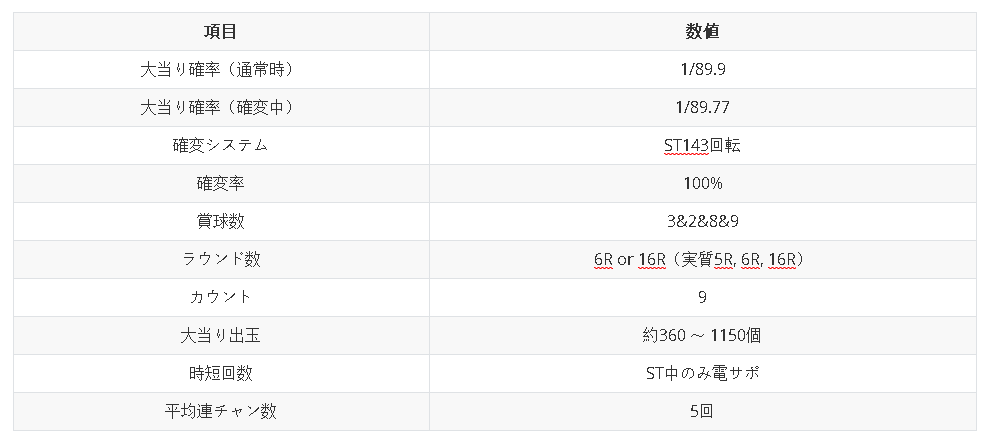
Task: Click the ST143回転 value text
Action: coord(702,146)
